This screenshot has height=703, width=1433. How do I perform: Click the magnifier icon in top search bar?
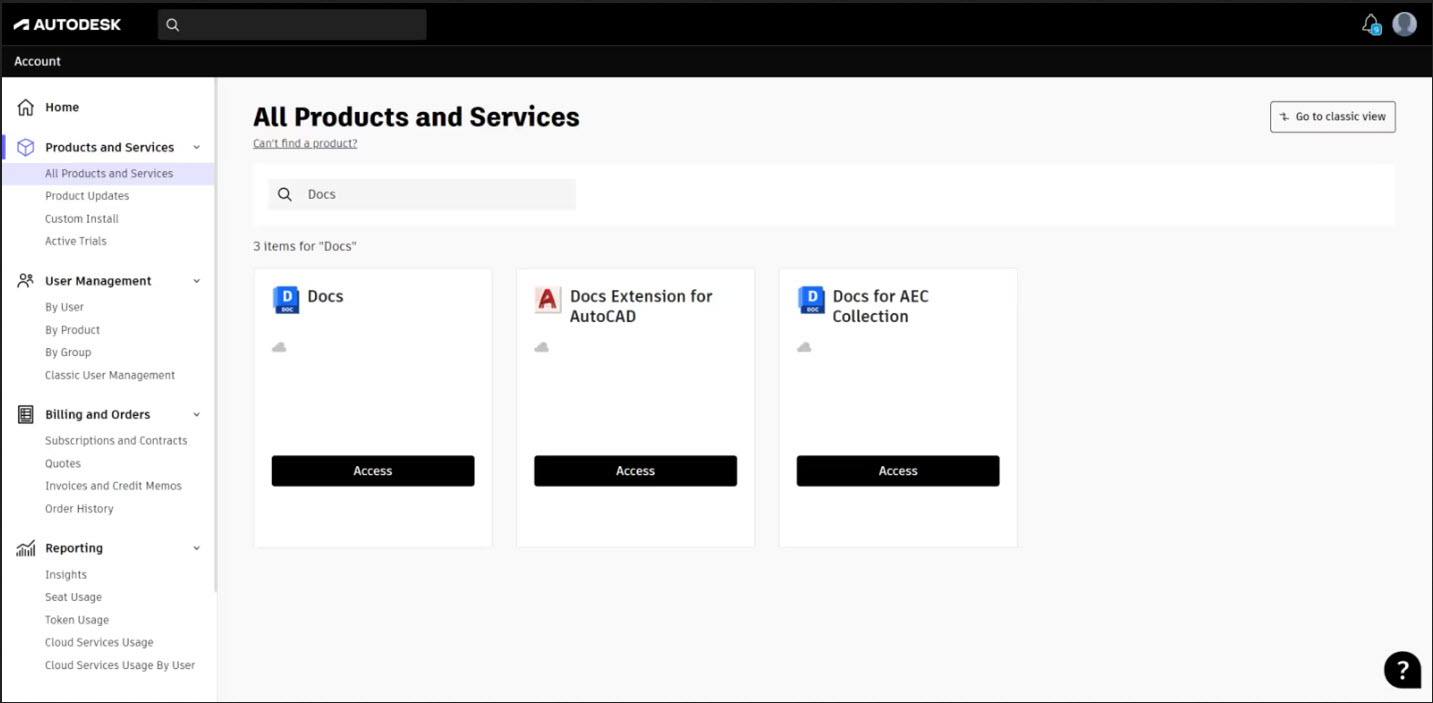pos(173,25)
